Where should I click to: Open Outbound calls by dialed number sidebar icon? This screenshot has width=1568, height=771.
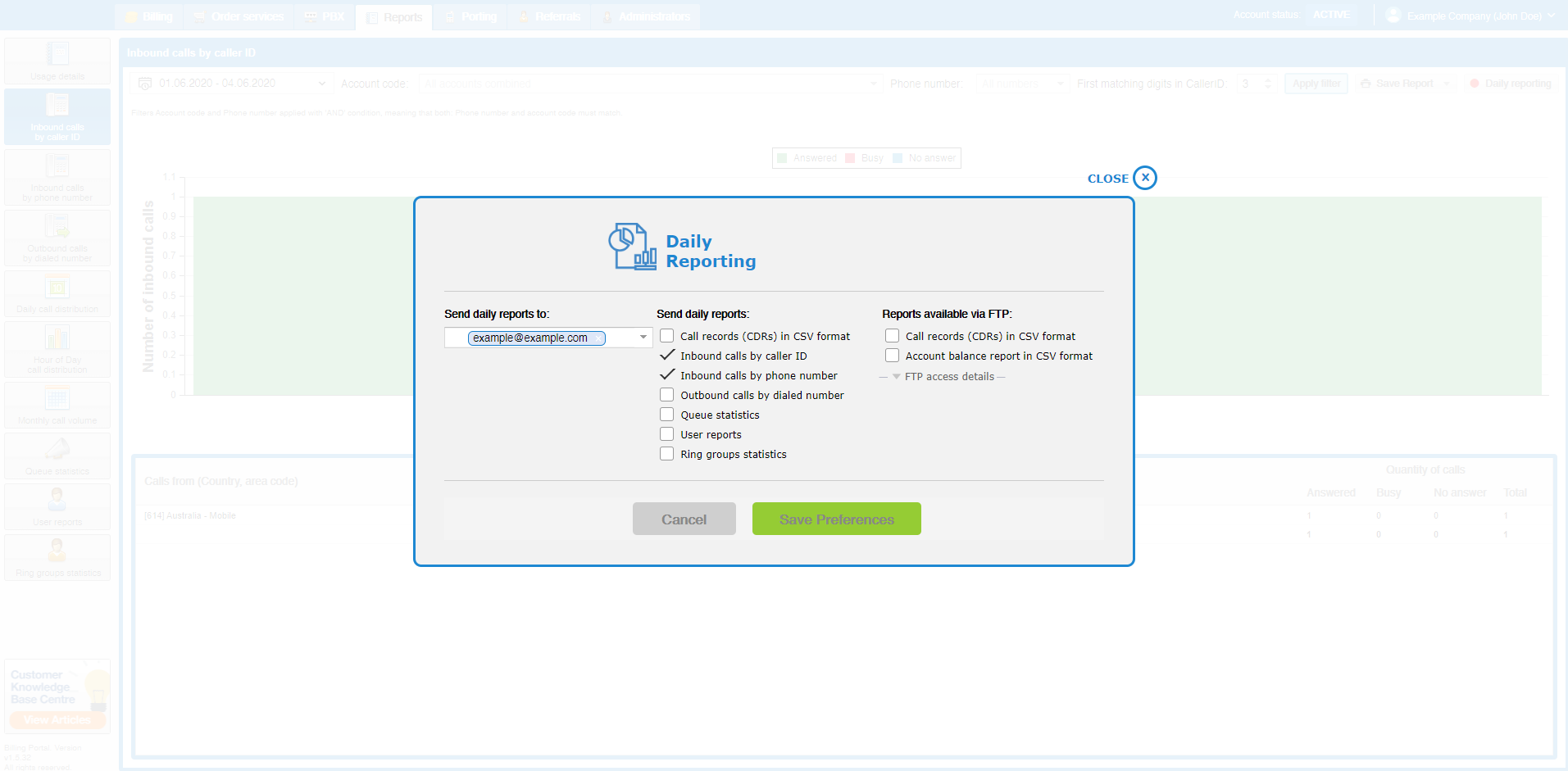pyautogui.click(x=57, y=238)
